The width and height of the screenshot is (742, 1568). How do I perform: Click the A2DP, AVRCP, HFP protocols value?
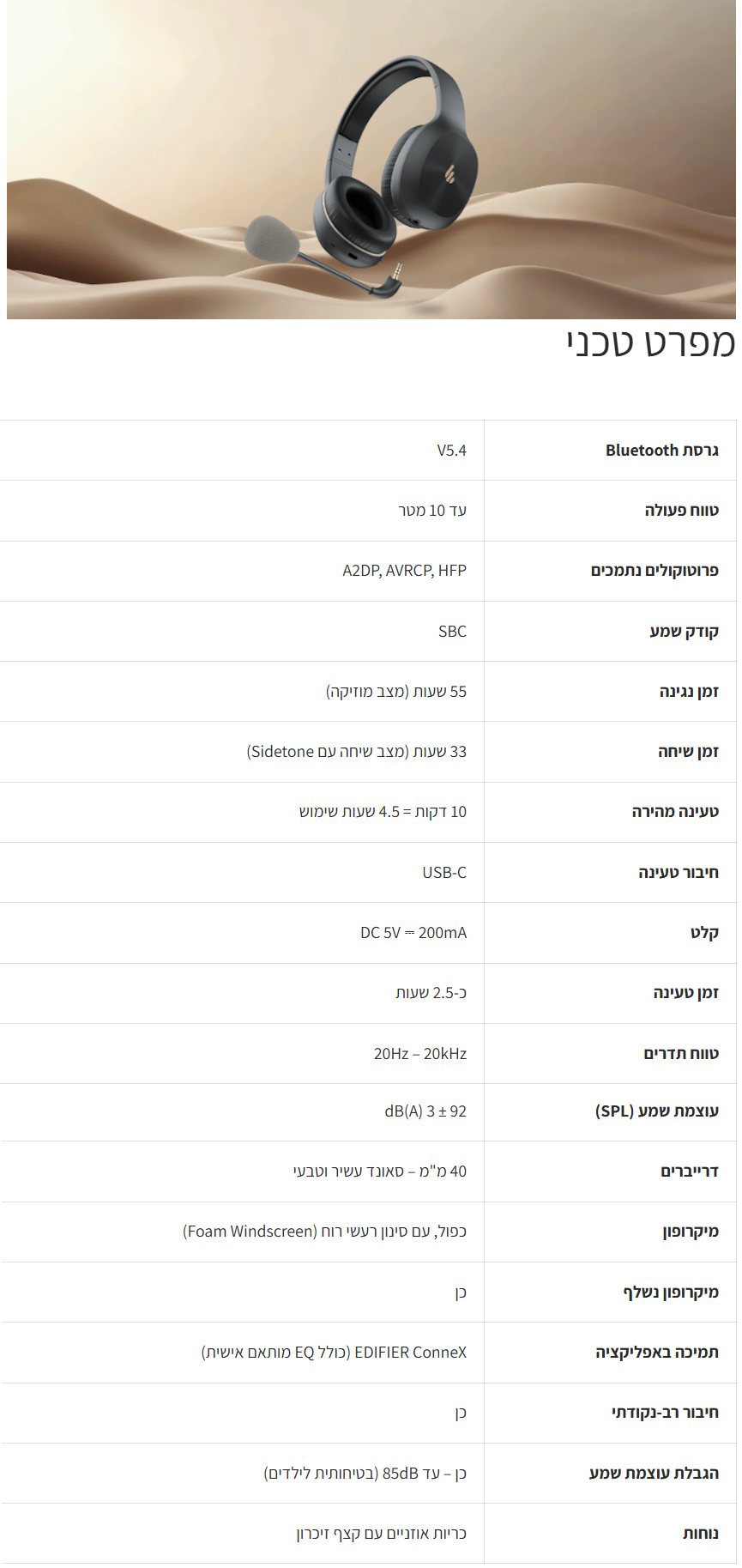click(404, 571)
